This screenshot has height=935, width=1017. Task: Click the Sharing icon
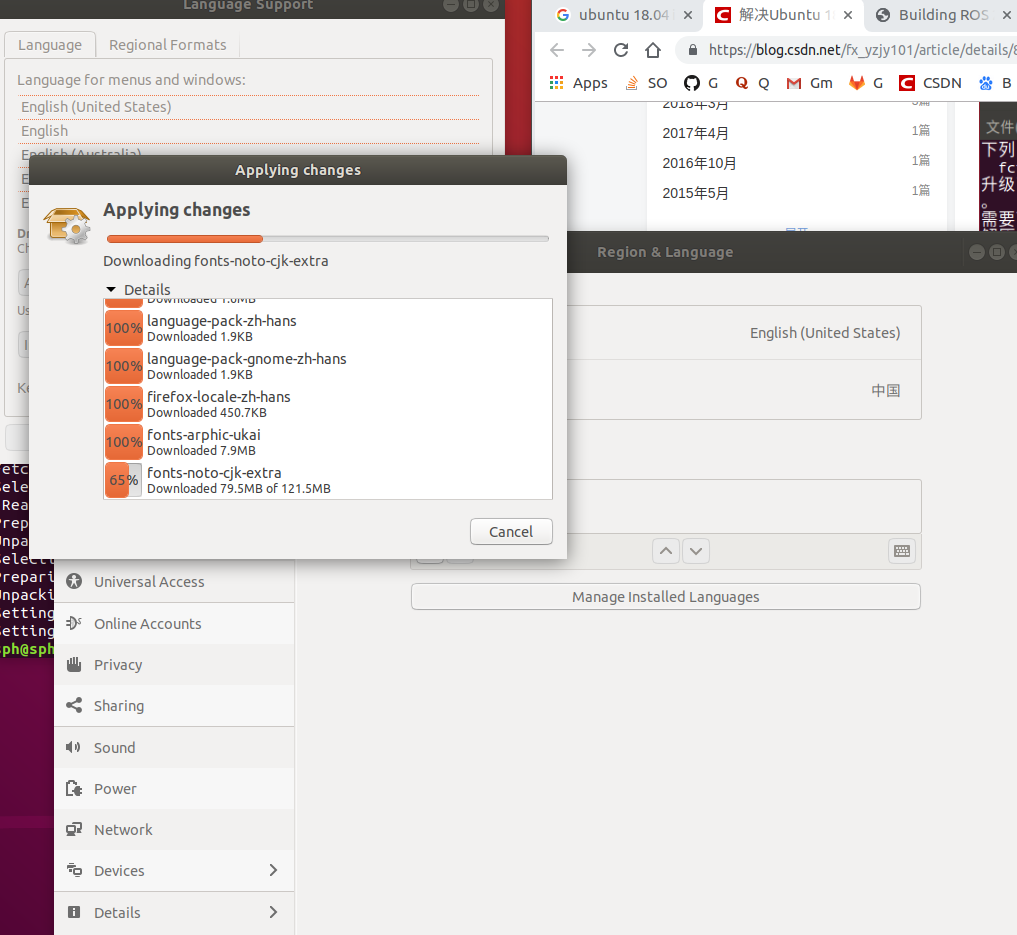click(x=74, y=705)
